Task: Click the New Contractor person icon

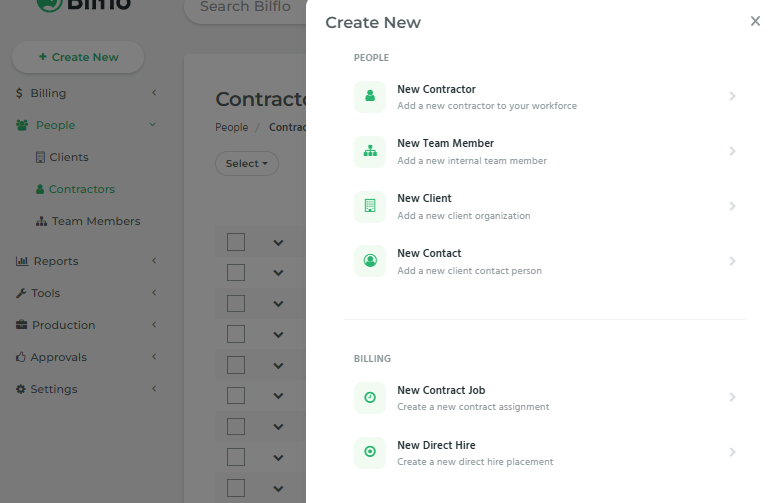Action: pos(370,96)
